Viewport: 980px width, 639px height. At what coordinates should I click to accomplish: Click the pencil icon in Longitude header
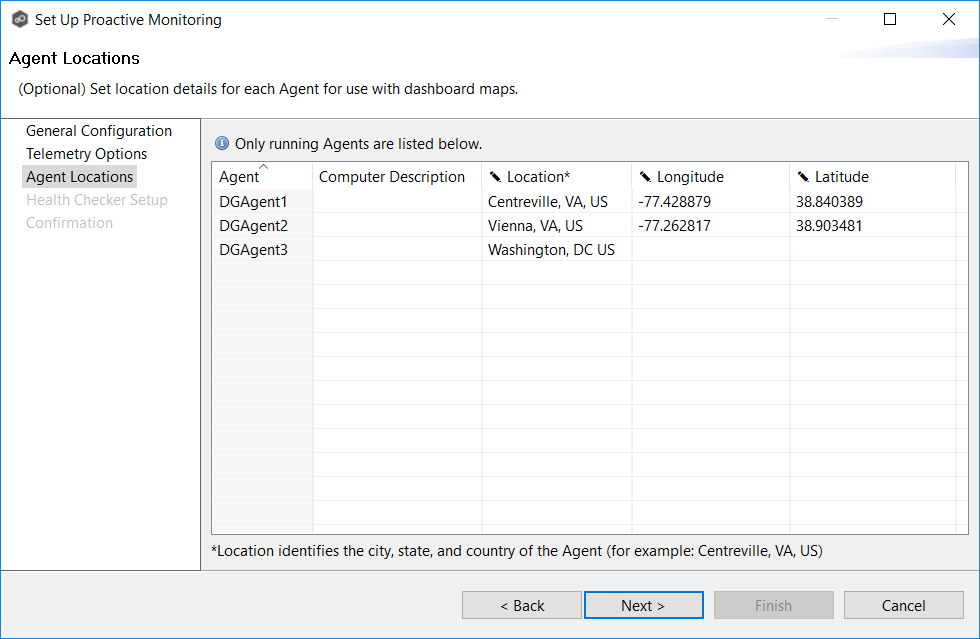pyautogui.click(x=645, y=177)
